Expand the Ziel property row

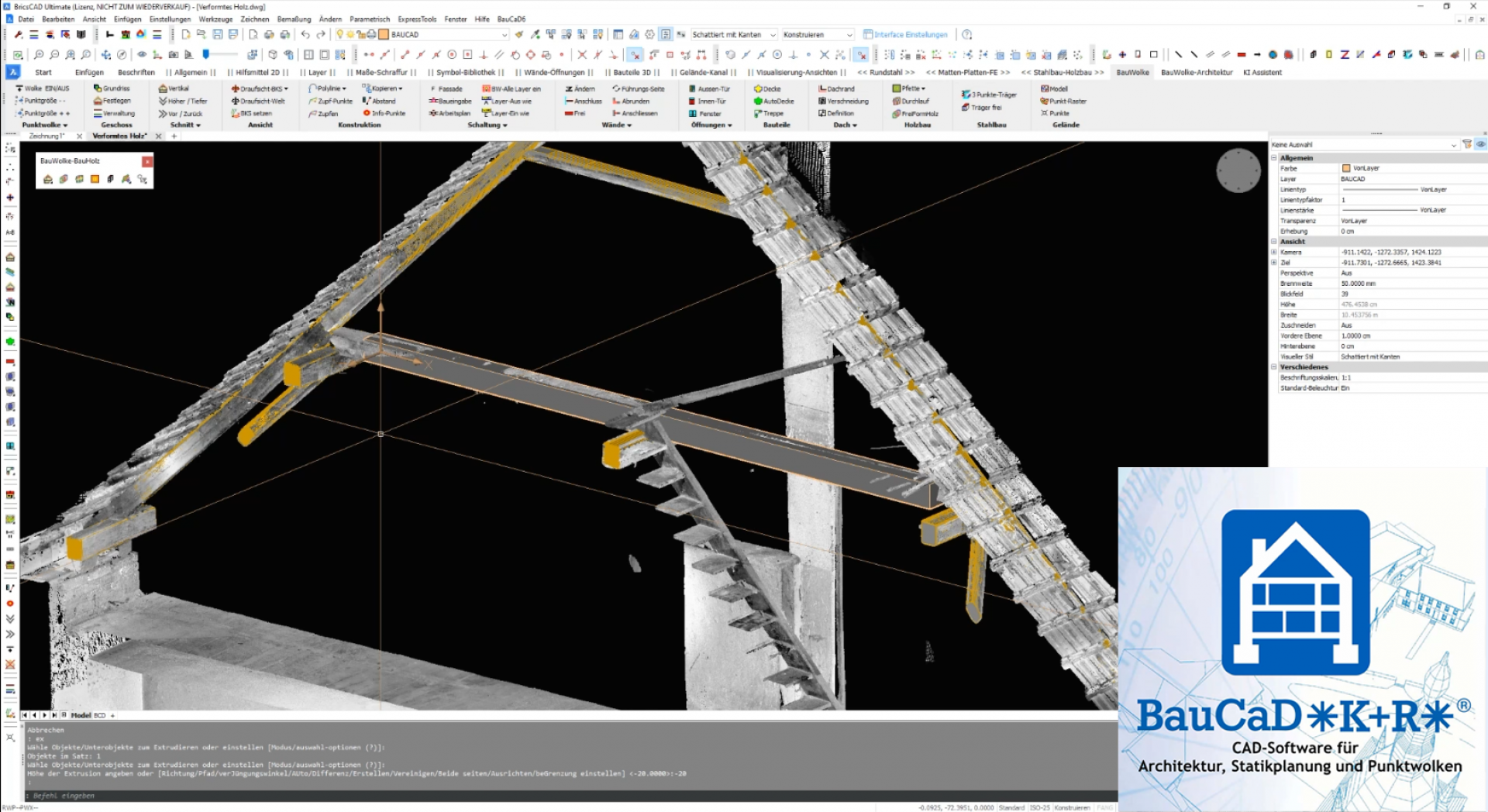1273,262
